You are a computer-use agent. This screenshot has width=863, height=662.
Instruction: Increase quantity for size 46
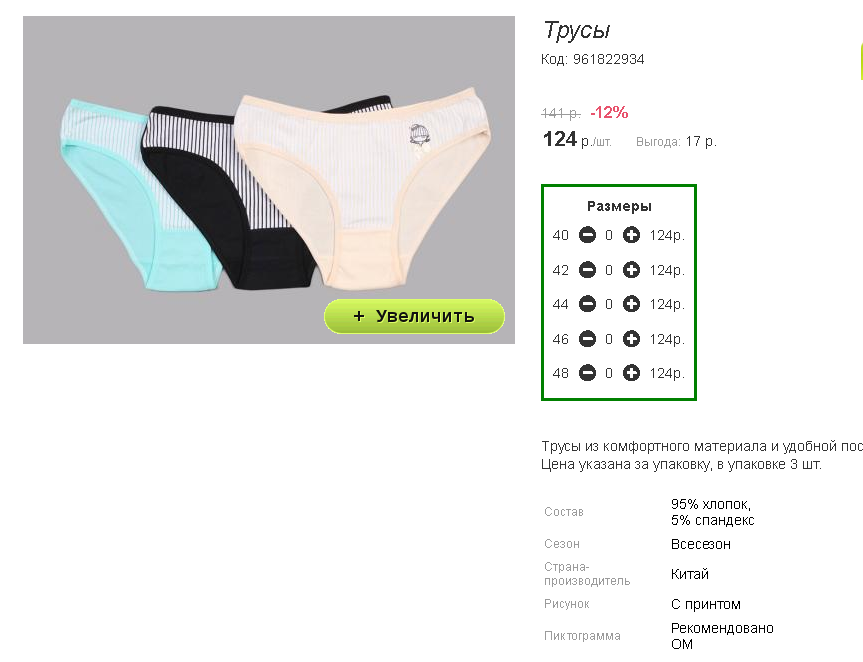pyautogui.click(x=631, y=339)
